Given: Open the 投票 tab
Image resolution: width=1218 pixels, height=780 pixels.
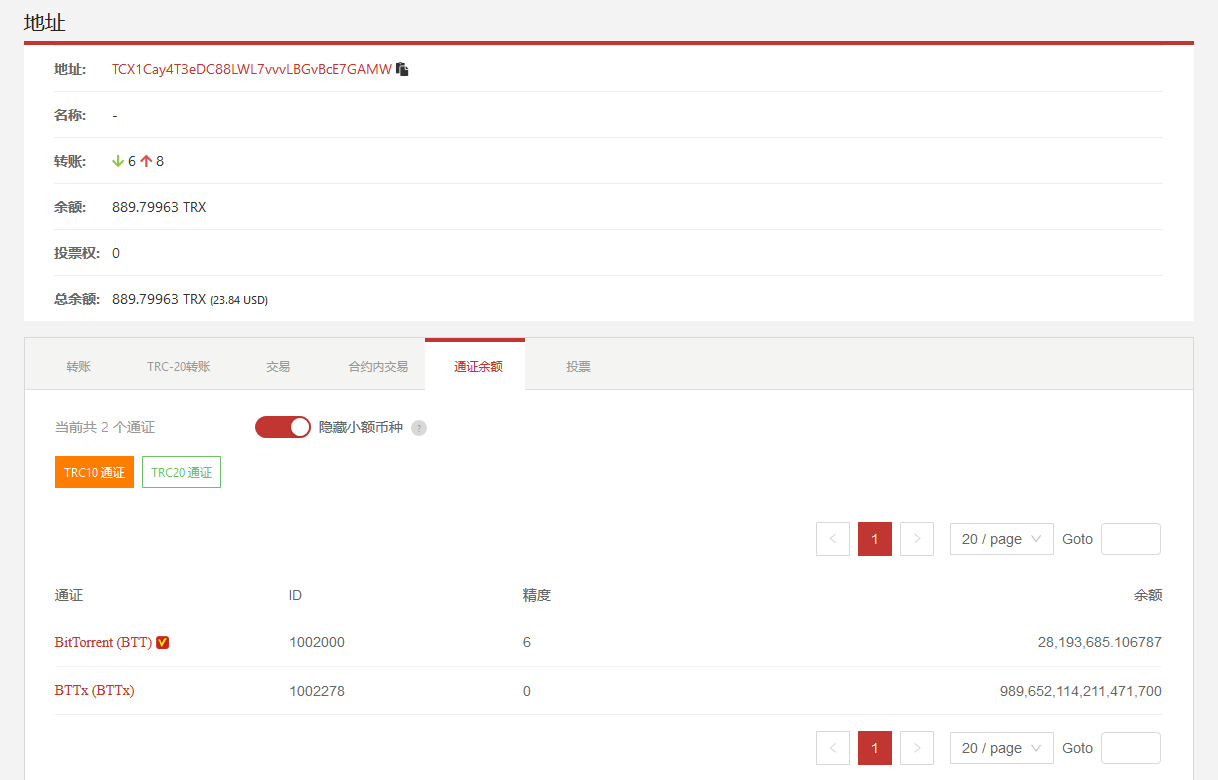Looking at the screenshot, I should point(578,367).
